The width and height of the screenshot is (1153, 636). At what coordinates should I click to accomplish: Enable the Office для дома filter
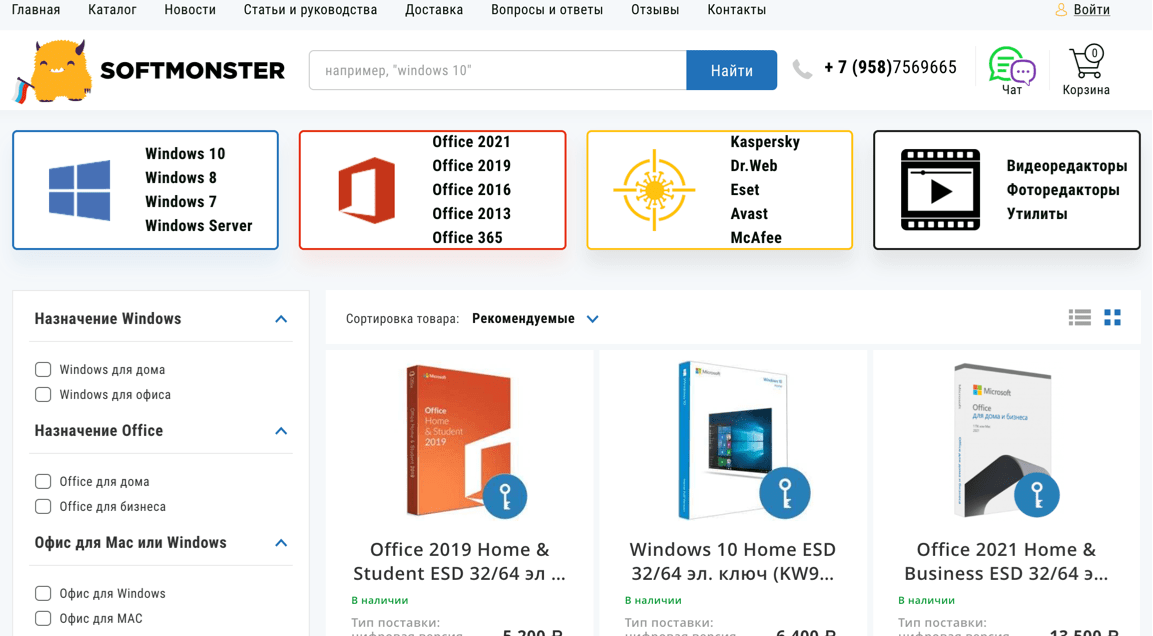point(43,481)
